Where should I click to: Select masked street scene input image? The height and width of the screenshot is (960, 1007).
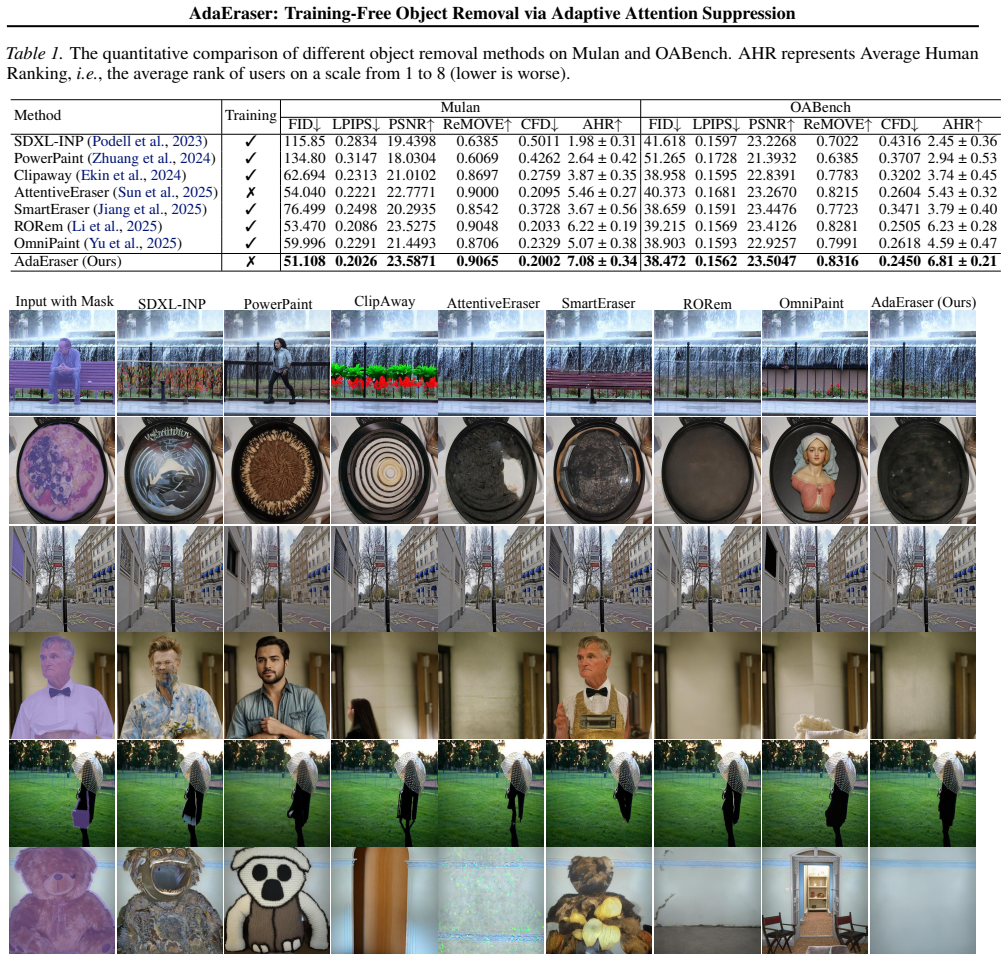62,579
